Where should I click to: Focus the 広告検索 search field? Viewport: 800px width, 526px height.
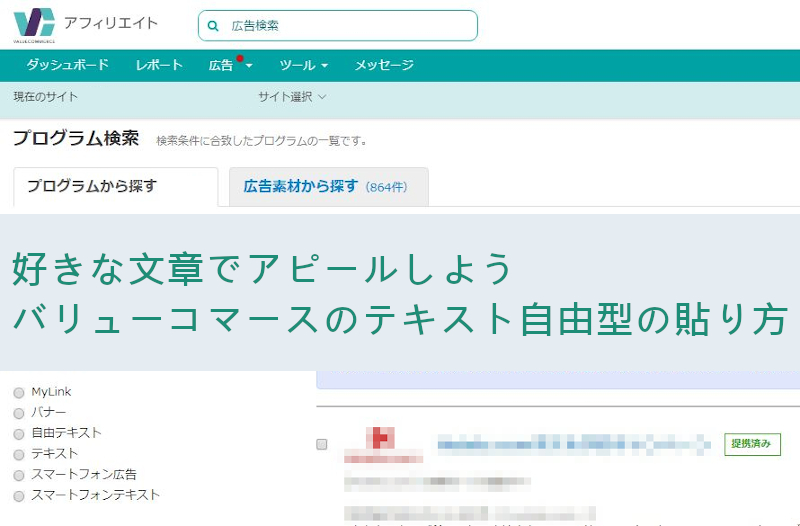point(338,26)
